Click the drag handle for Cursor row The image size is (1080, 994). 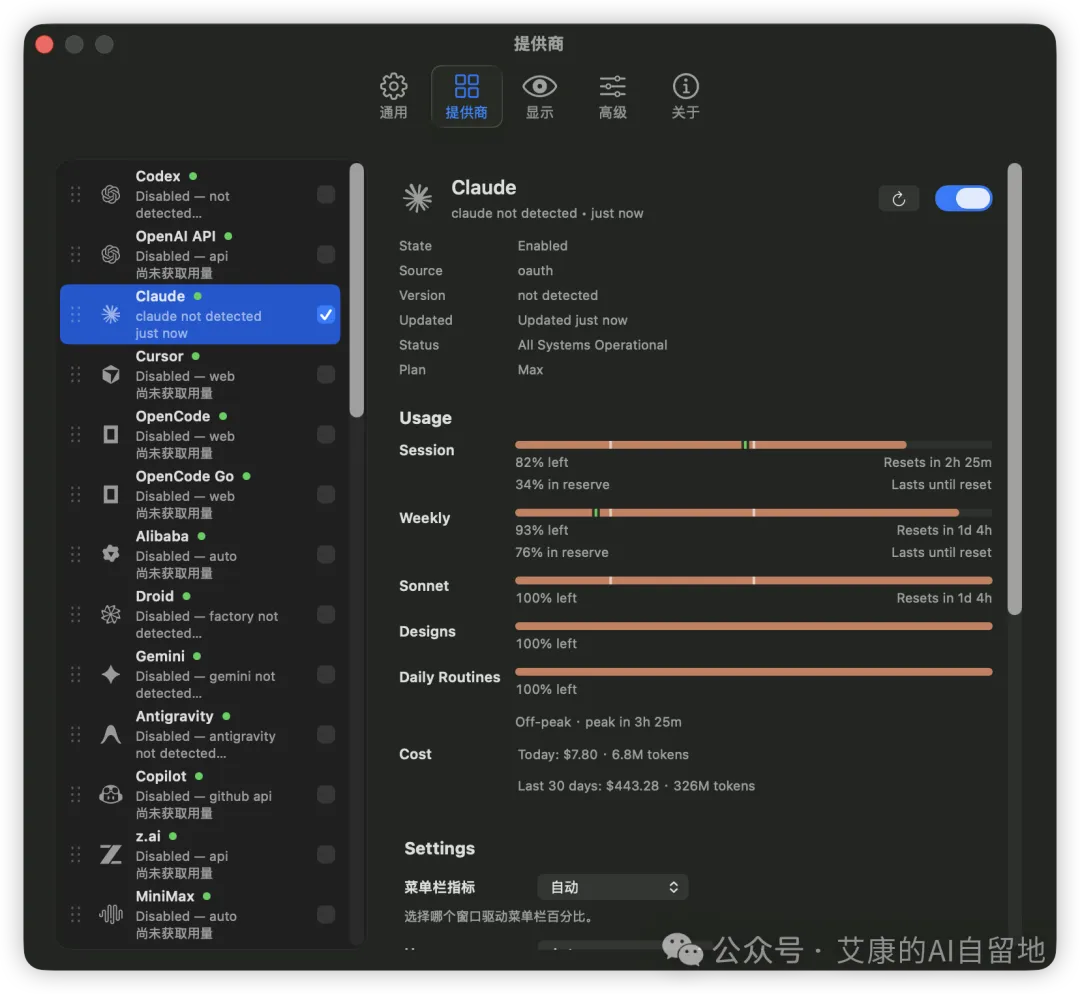[76, 375]
